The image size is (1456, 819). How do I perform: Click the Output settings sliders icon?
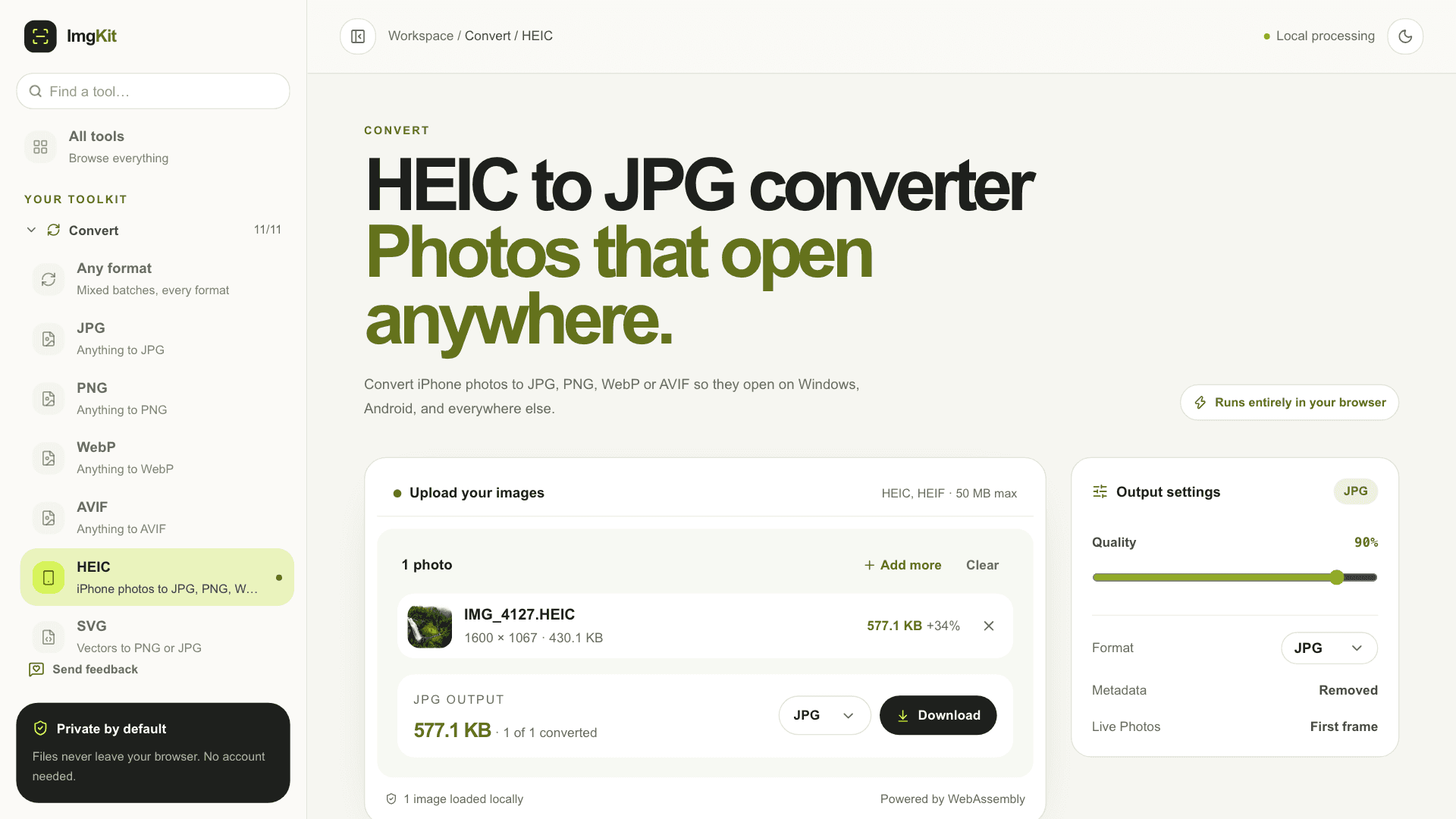point(1100,492)
